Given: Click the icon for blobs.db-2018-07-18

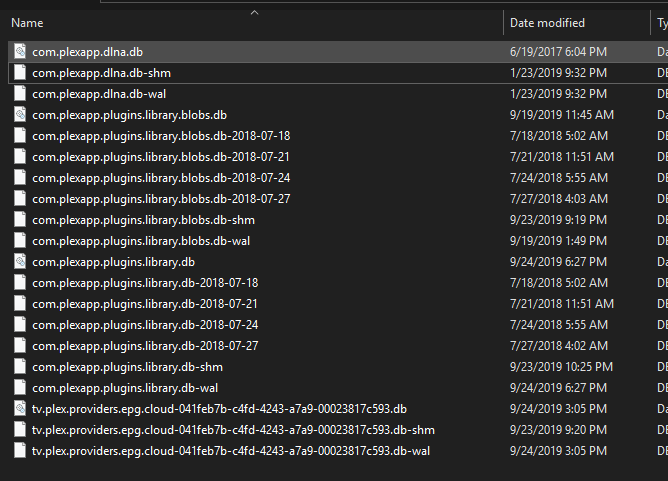Looking at the screenshot, I should (x=20, y=135).
